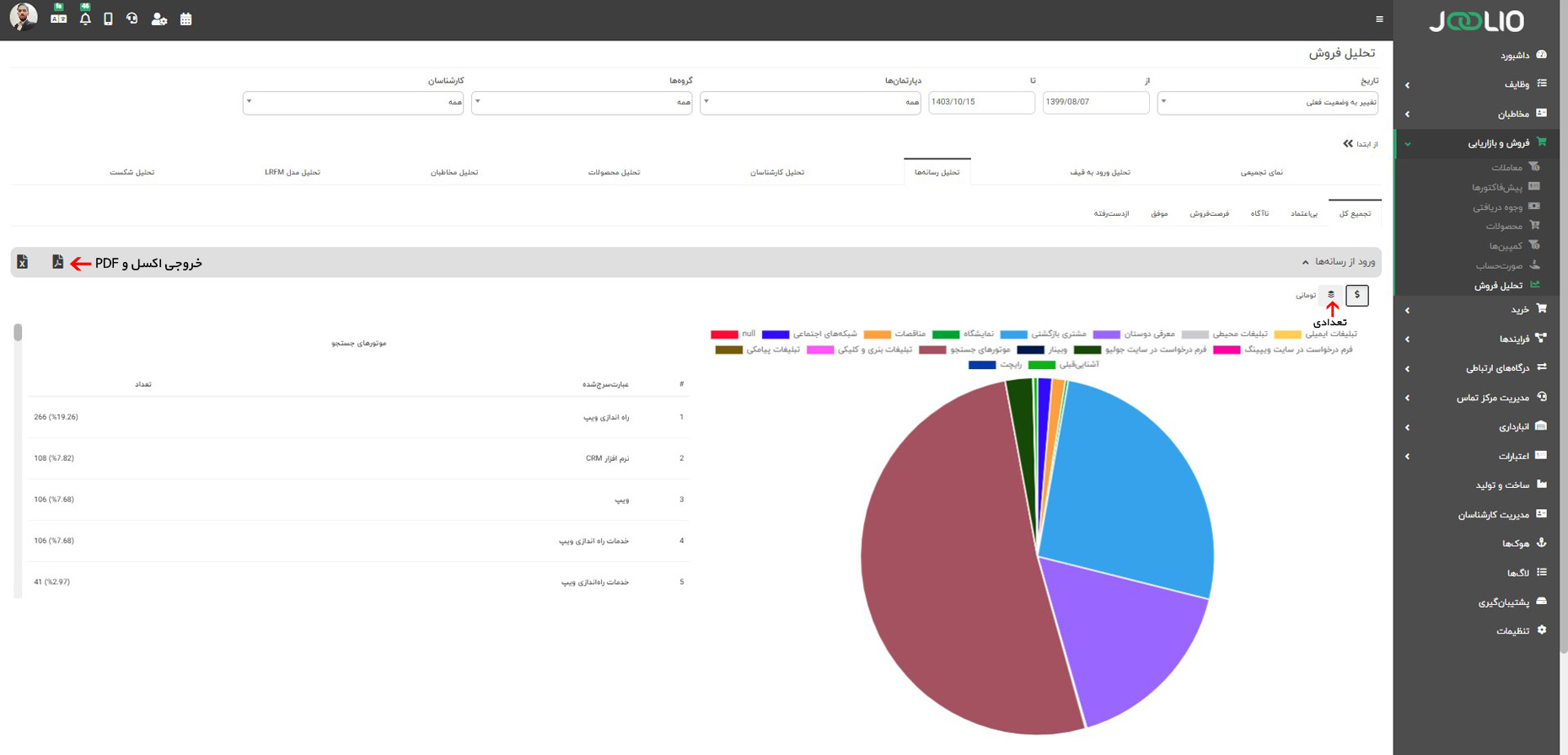
Task: Switch to نمای تجمیعی tab
Action: click(1261, 172)
